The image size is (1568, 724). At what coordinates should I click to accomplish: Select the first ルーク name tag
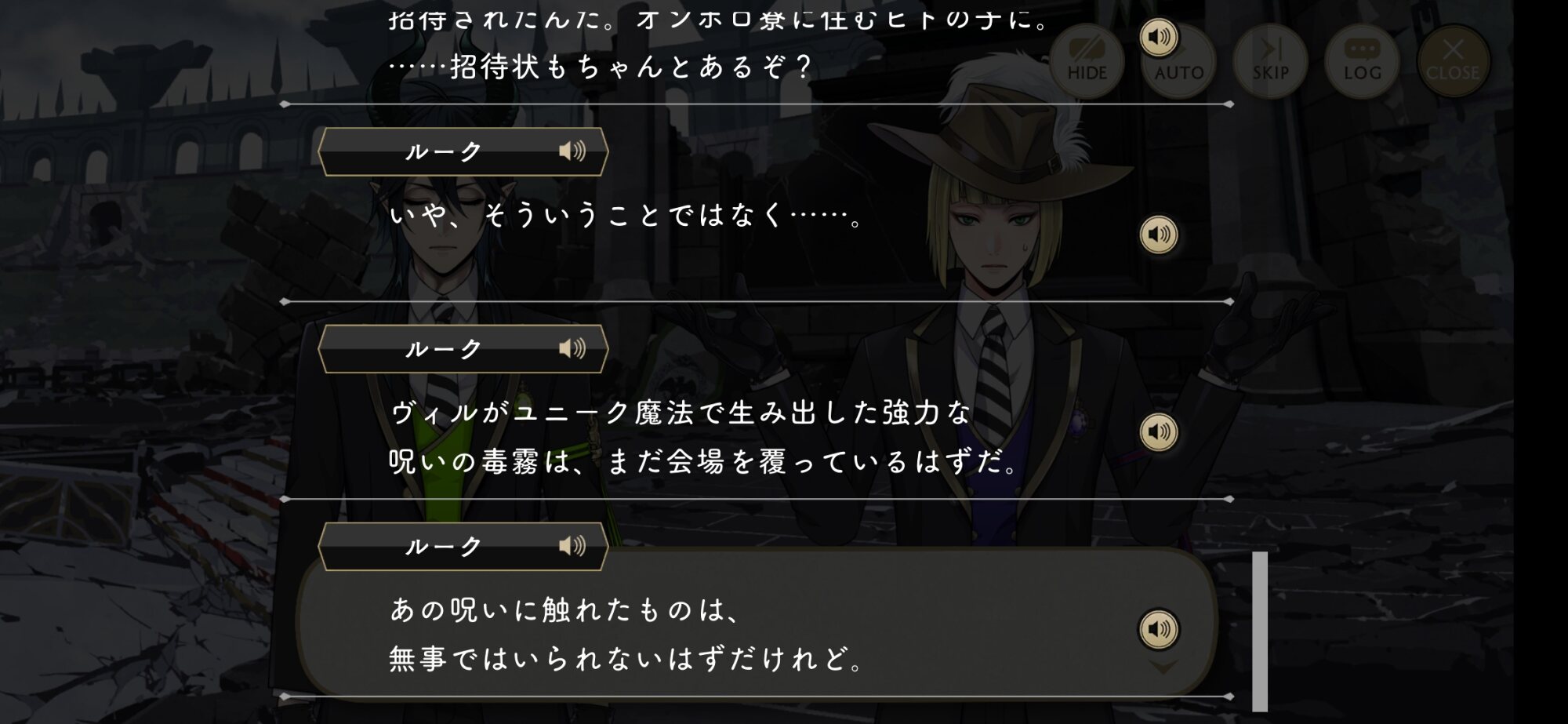pyautogui.click(x=463, y=151)
